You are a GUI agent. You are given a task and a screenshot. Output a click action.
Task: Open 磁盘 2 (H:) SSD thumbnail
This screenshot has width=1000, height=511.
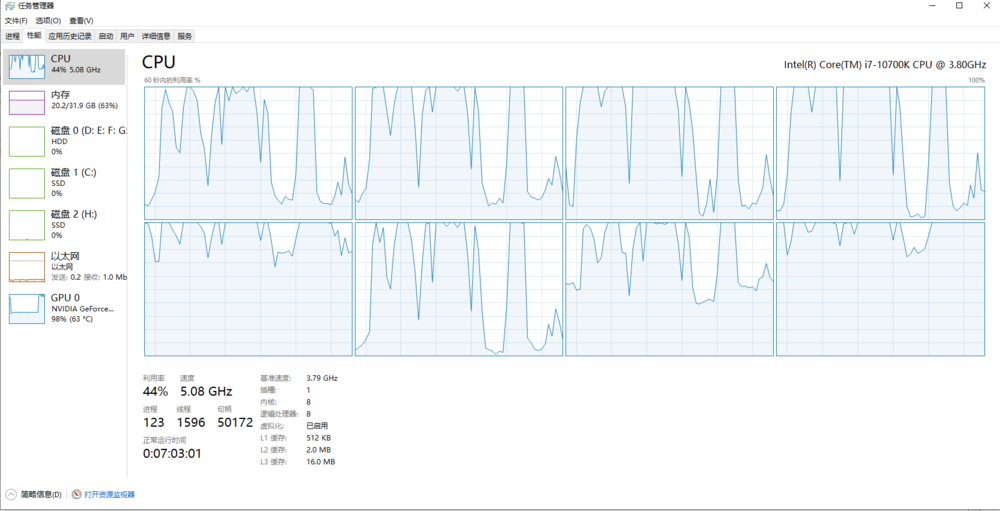coord(27,225)
